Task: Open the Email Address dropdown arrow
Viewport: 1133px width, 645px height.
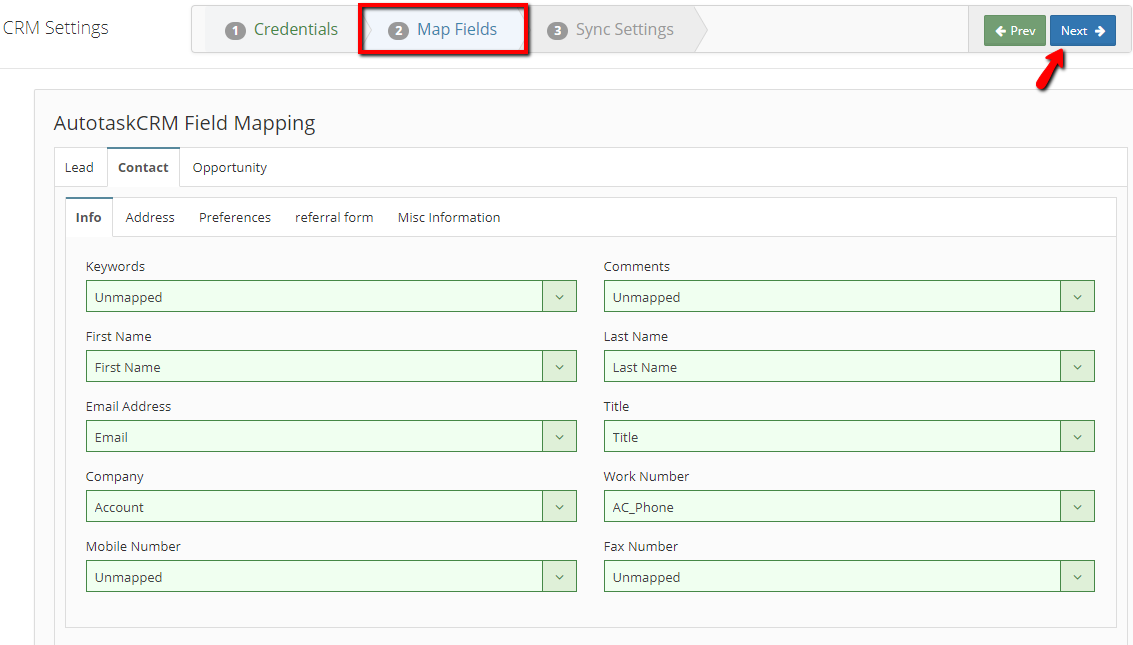Action: [559, 436]
